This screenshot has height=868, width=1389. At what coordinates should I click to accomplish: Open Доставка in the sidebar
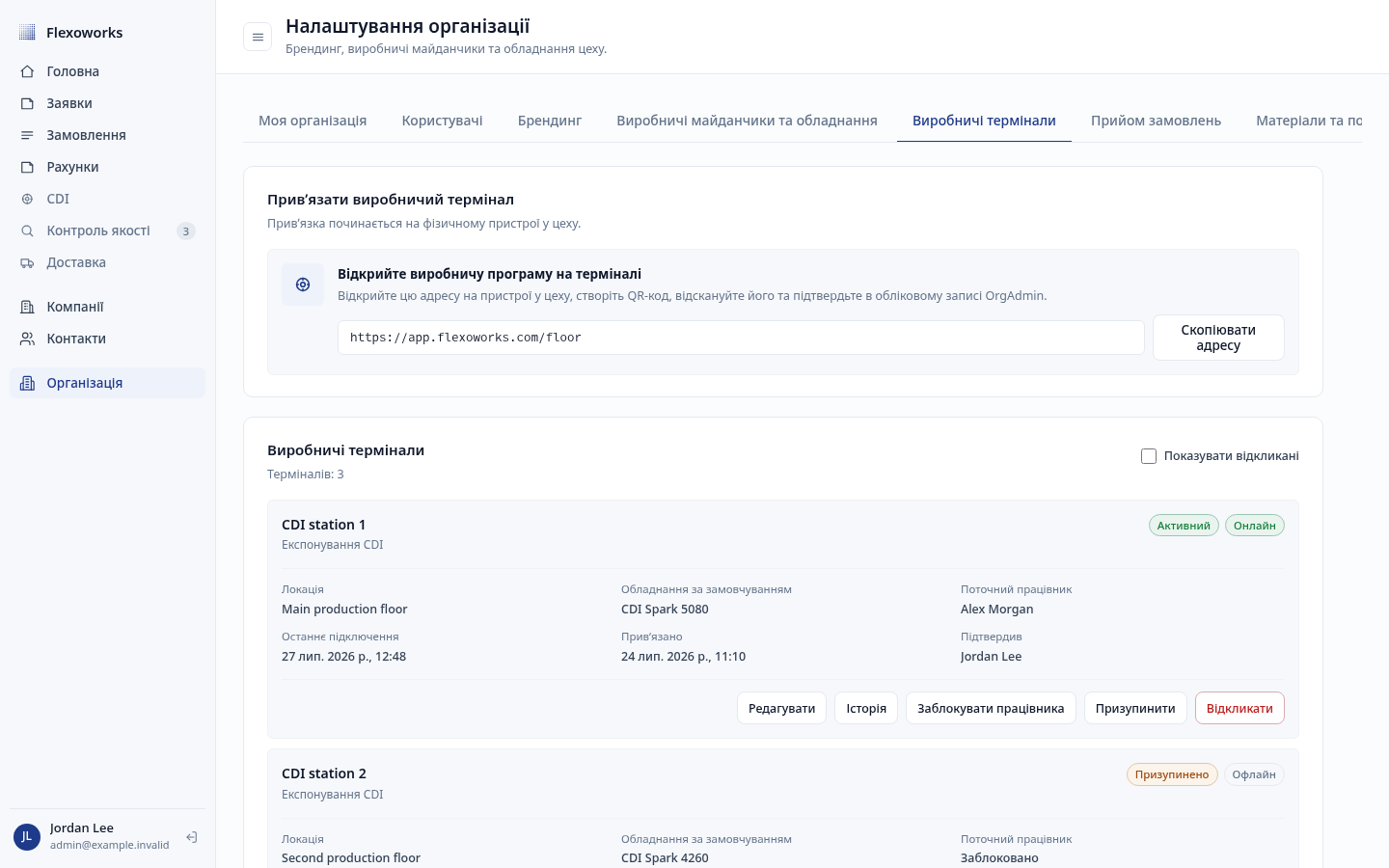coord(107,262)
